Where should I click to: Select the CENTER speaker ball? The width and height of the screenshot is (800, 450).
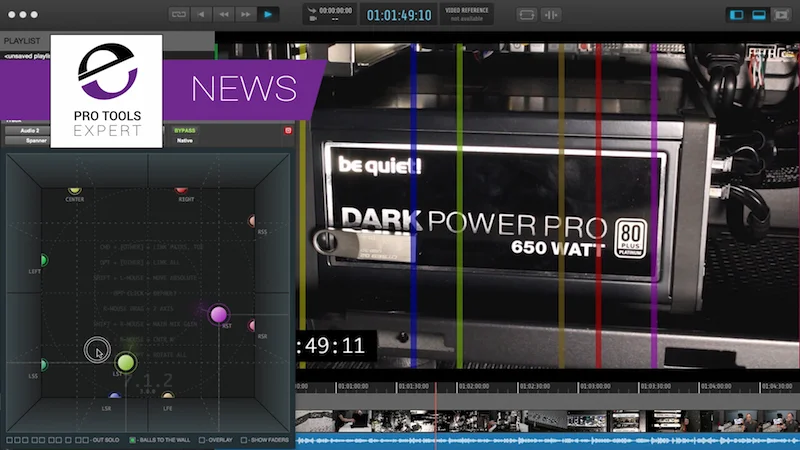pos(74,190)
